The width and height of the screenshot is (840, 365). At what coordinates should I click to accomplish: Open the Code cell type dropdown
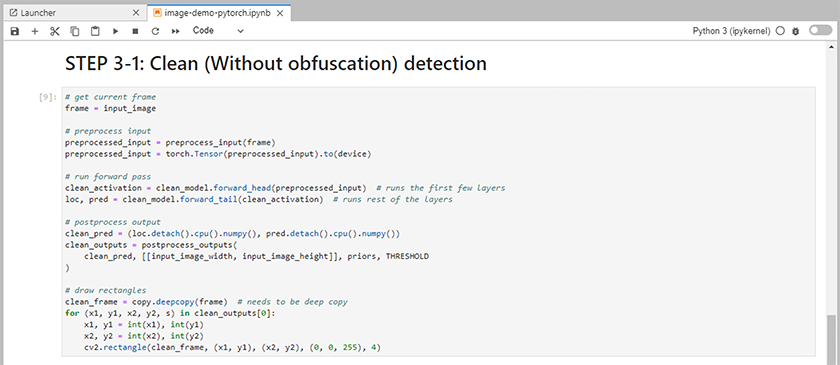(218, 31)
